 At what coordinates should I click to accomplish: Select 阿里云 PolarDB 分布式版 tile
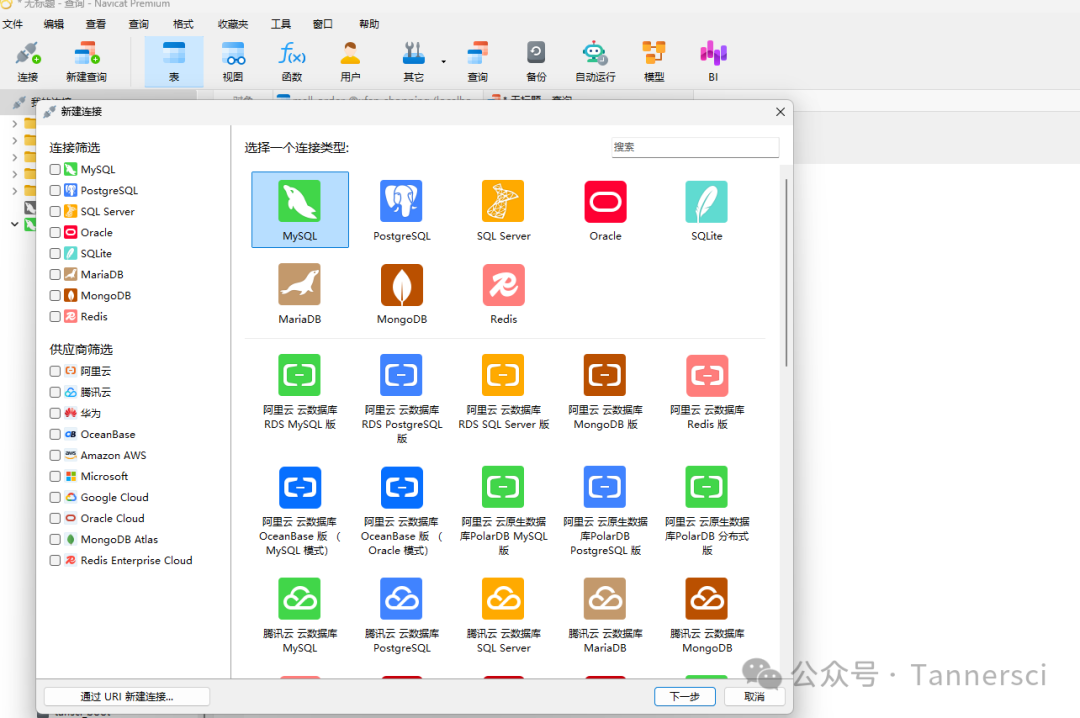(x=707, y=511)
